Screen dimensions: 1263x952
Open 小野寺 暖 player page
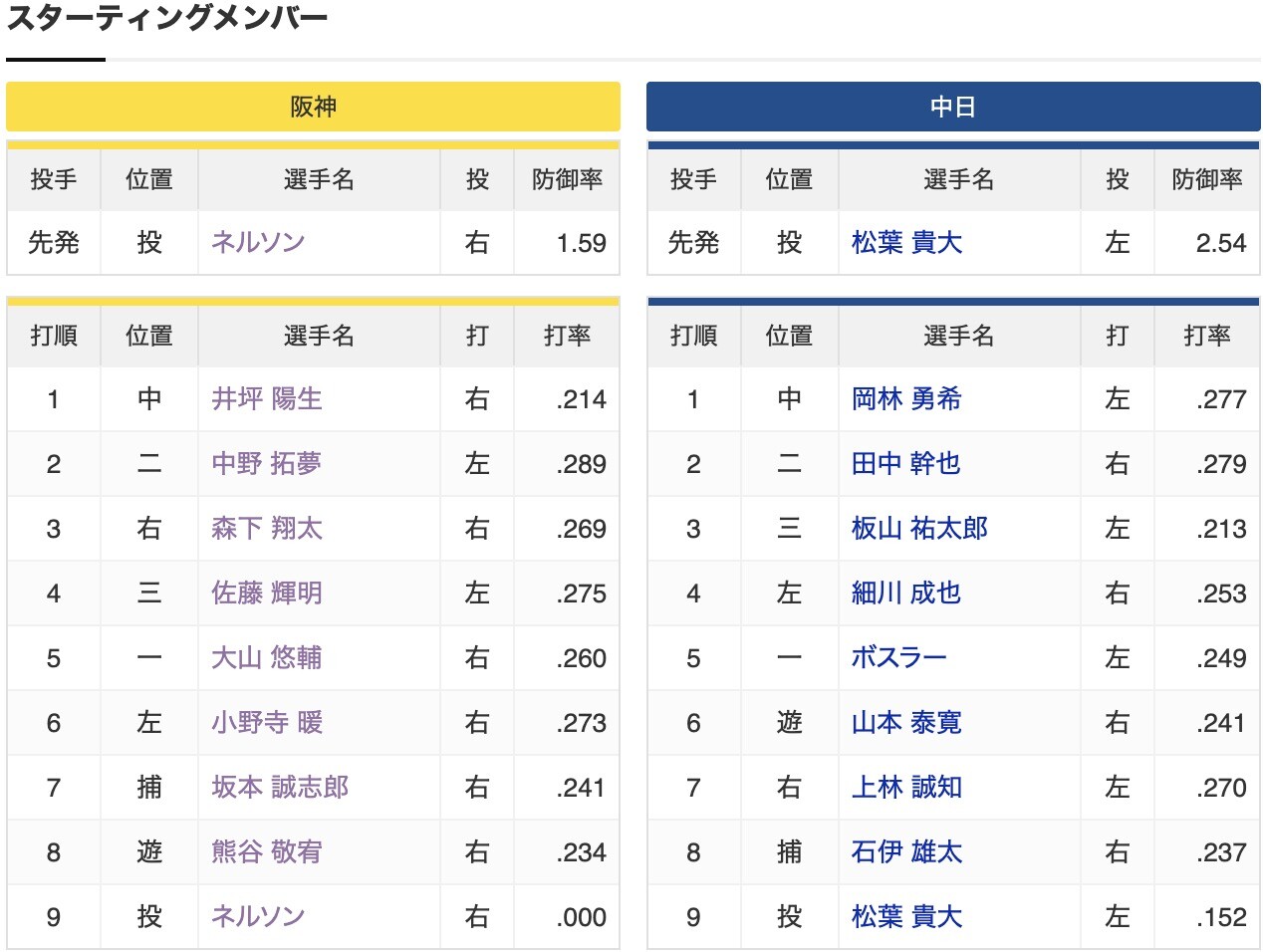(x=267, y=722)
